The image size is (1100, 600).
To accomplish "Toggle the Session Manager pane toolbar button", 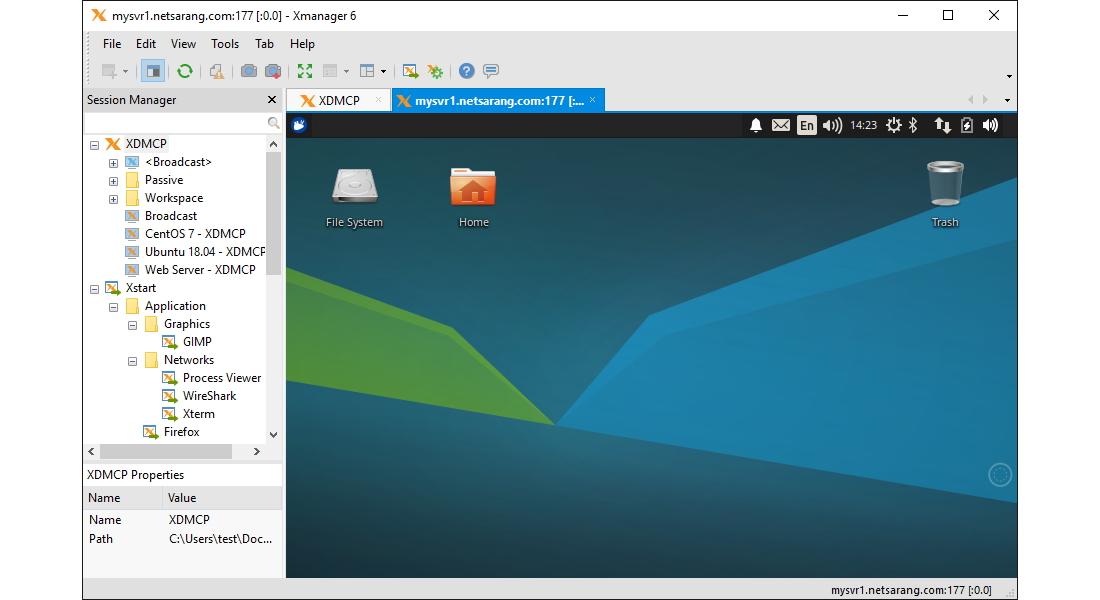I will coord(152,71).
